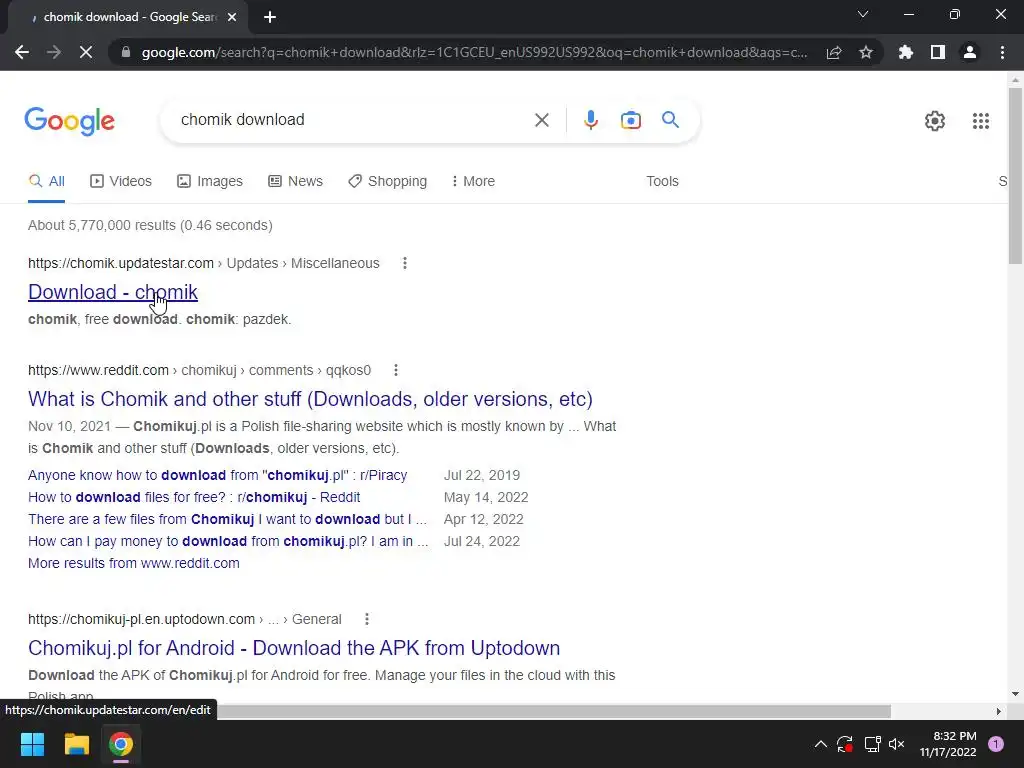Click the muted volume tray icon
1024x768 pixels.
point(897,744)
